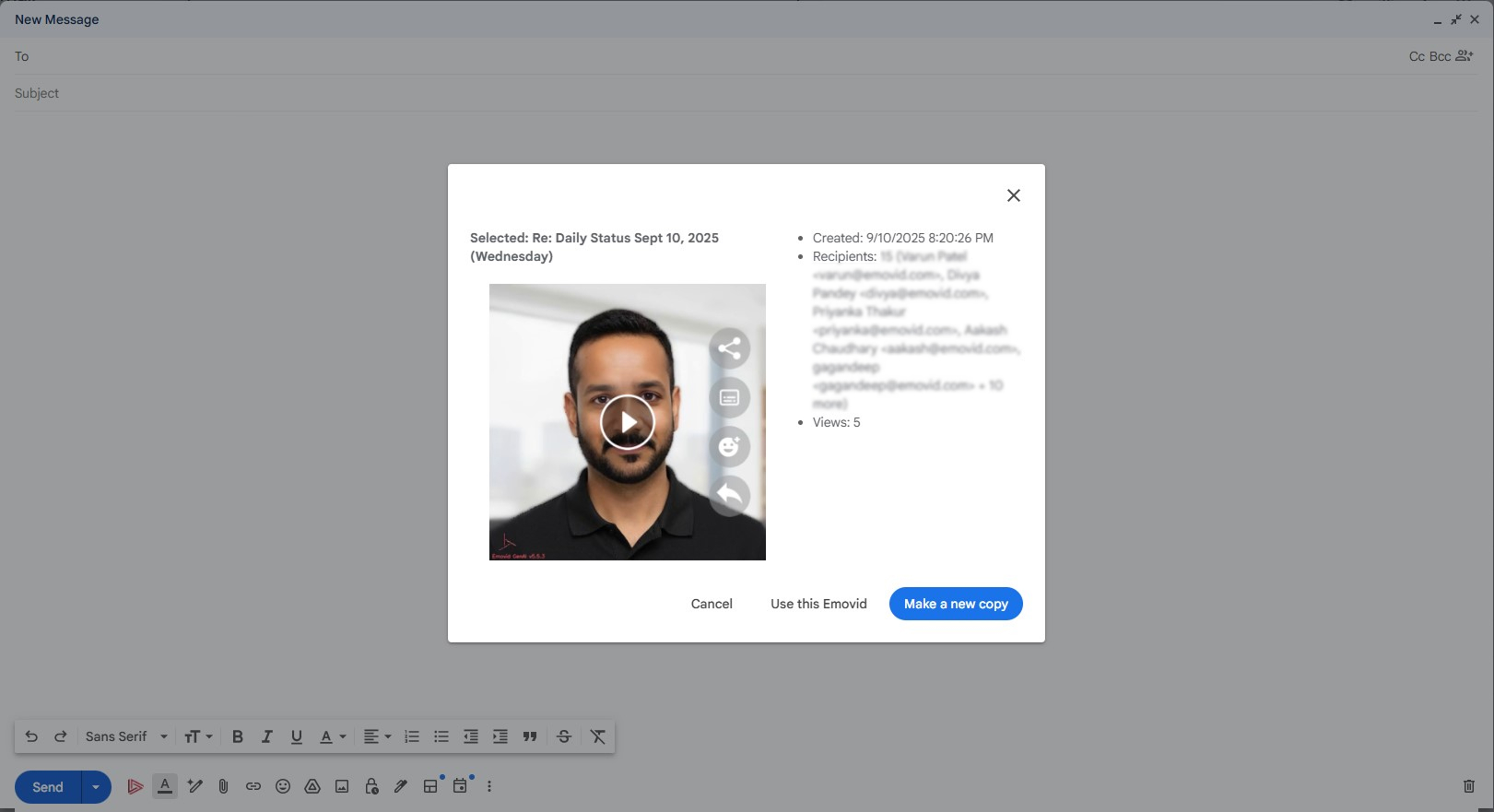The image size is (1494, 812).
Task: Click the reply arrow icon on video
Action: point(729,496)
